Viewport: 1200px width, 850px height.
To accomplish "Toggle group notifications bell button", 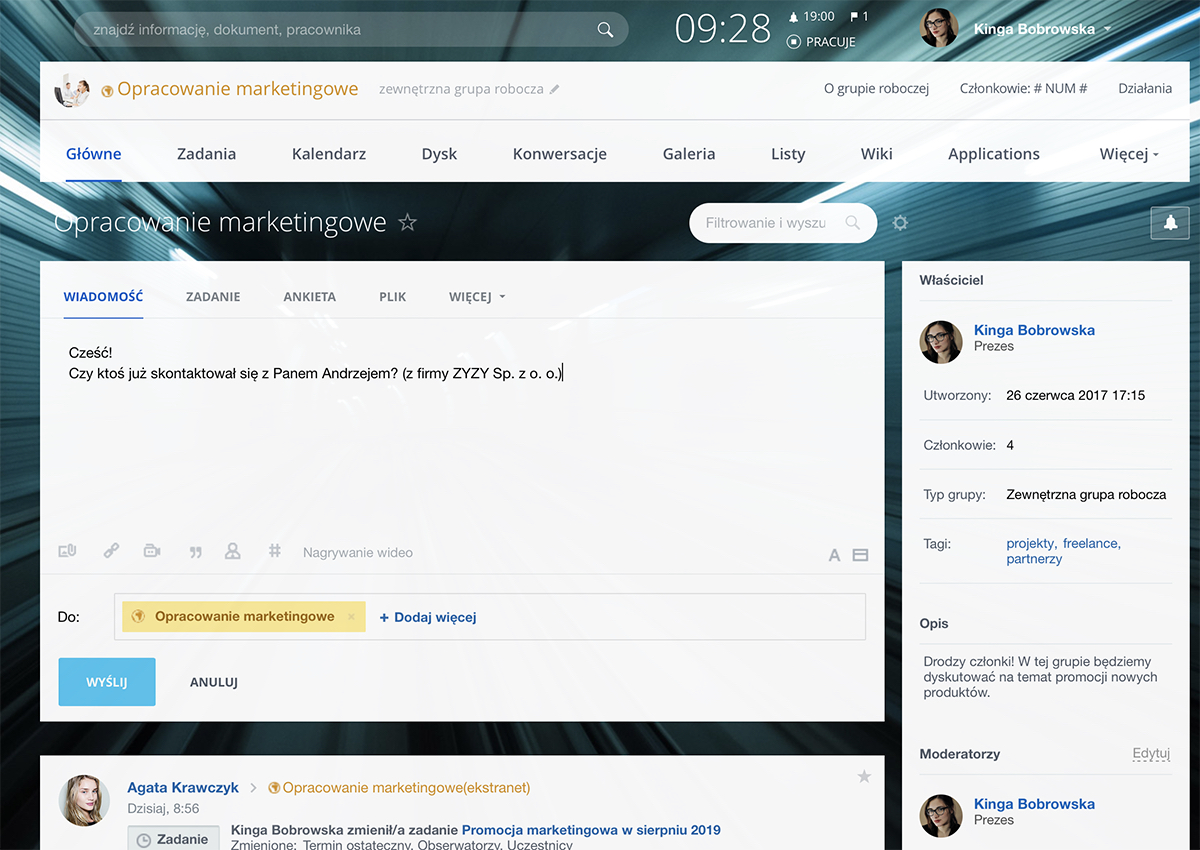I will coord(1170,224).
